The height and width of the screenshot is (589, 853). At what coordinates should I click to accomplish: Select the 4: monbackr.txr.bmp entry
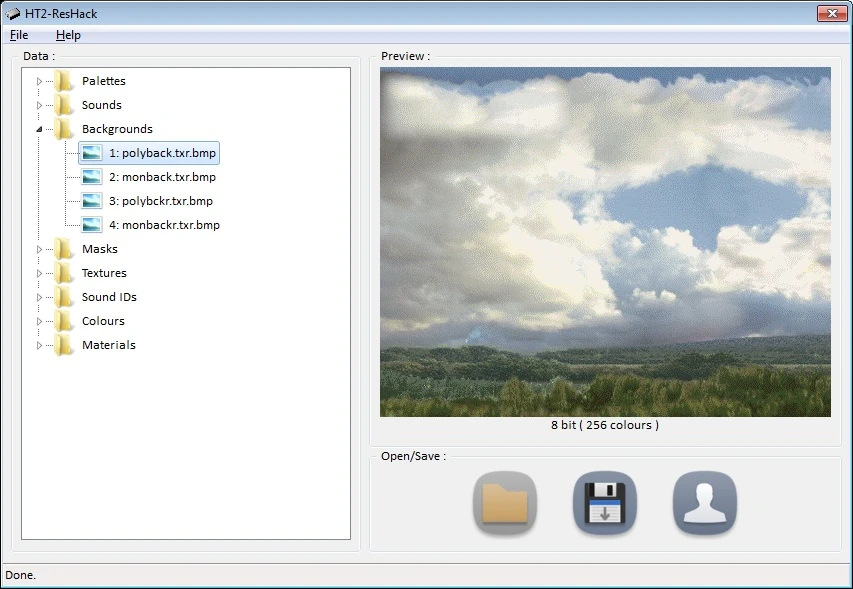(x=164, y=225)
